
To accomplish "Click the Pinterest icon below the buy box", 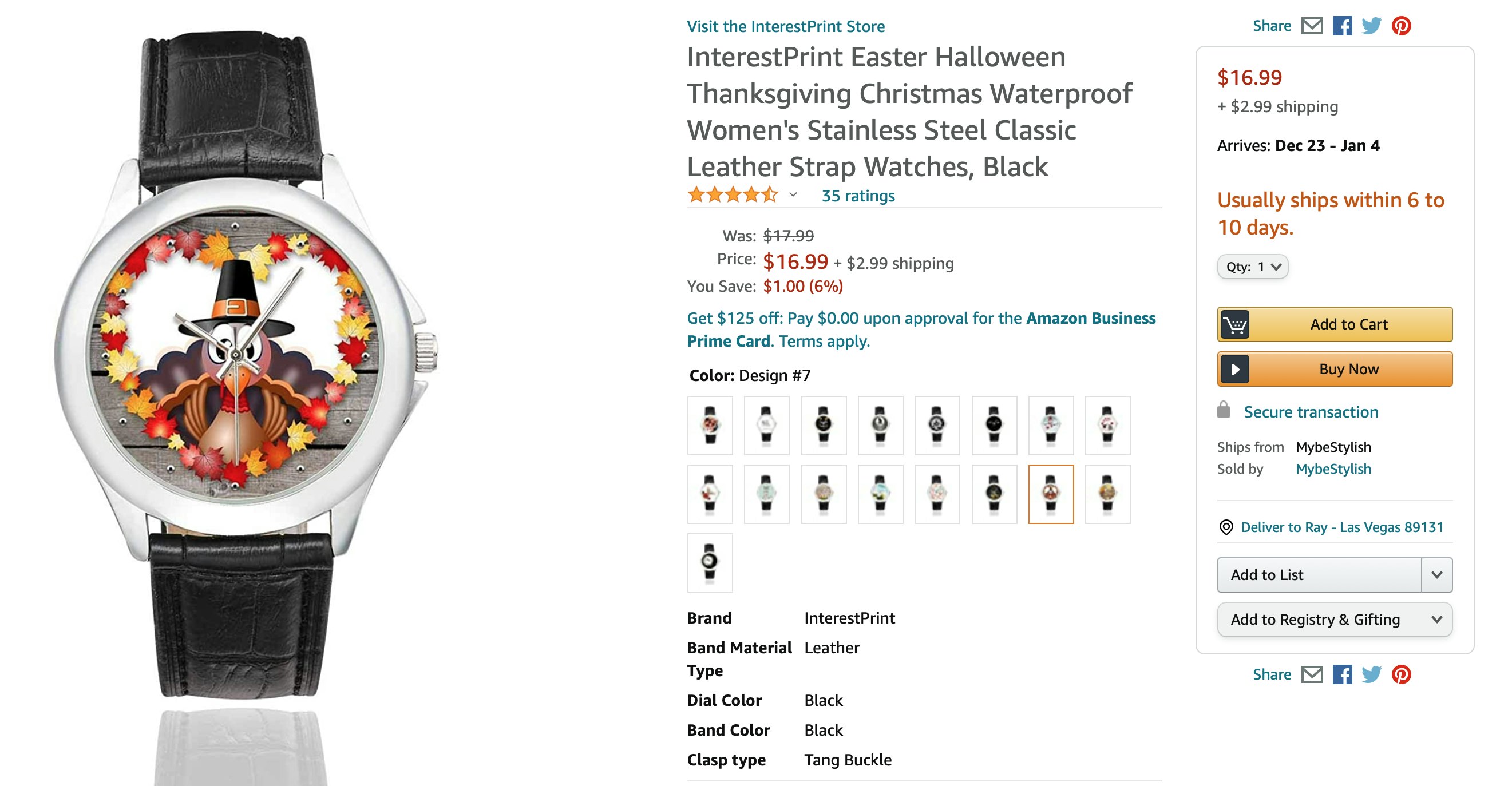I will click(1402, 674).
